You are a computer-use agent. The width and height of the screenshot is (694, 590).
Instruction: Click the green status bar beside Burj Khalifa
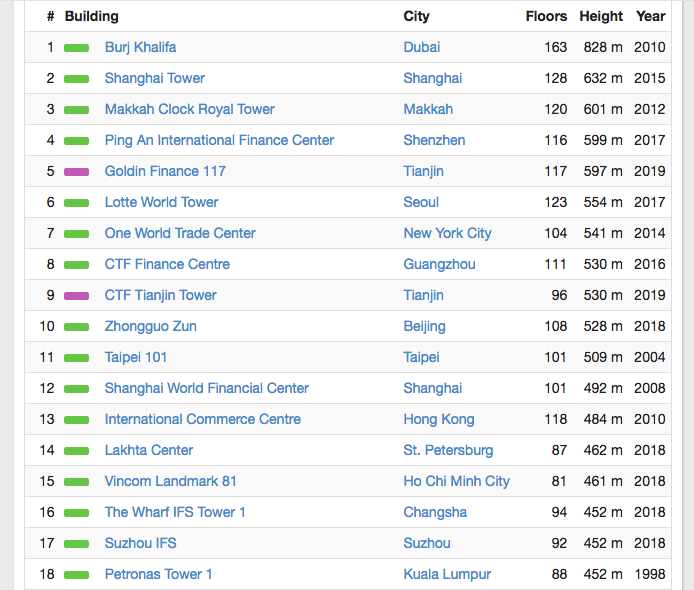(76, 48)
